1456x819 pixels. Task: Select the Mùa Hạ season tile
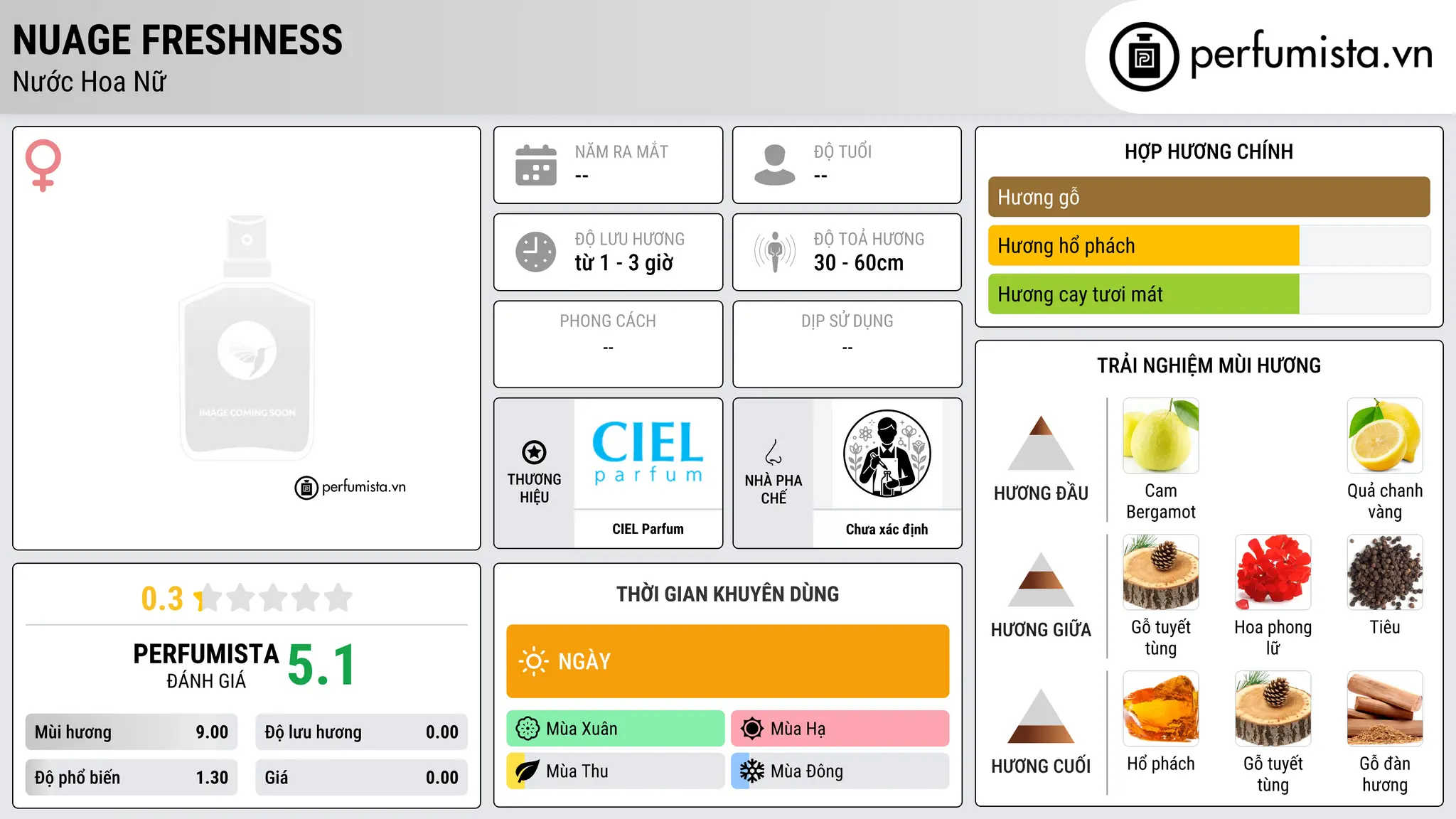tap(840, 729)
